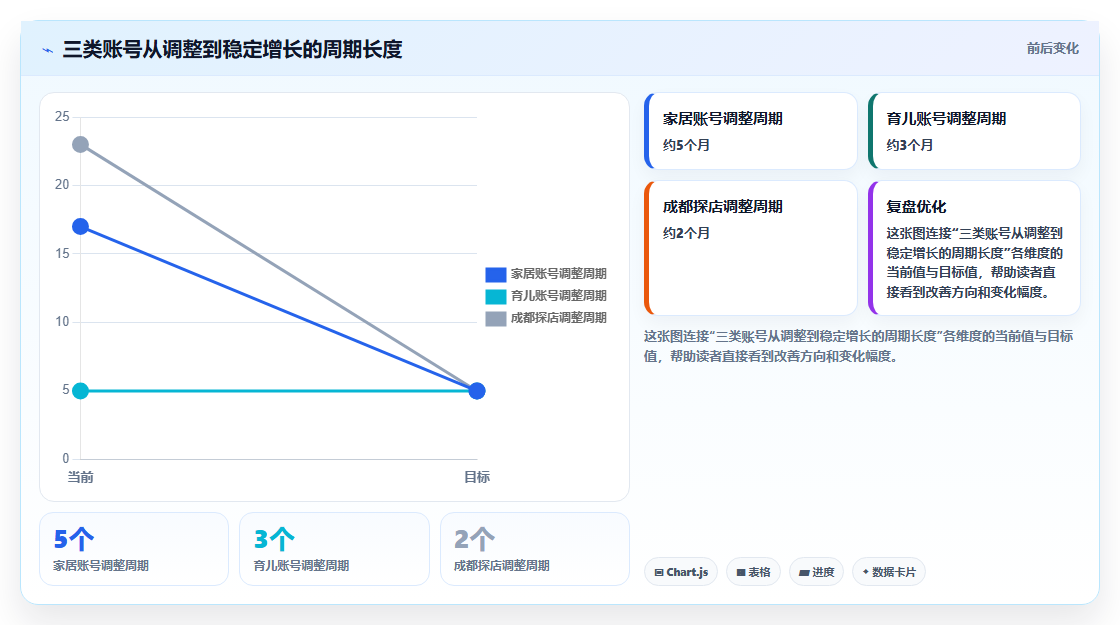Screen dimensions: 1120x625
Task: Click the Chart.js tag
Action: coord(681,572)
